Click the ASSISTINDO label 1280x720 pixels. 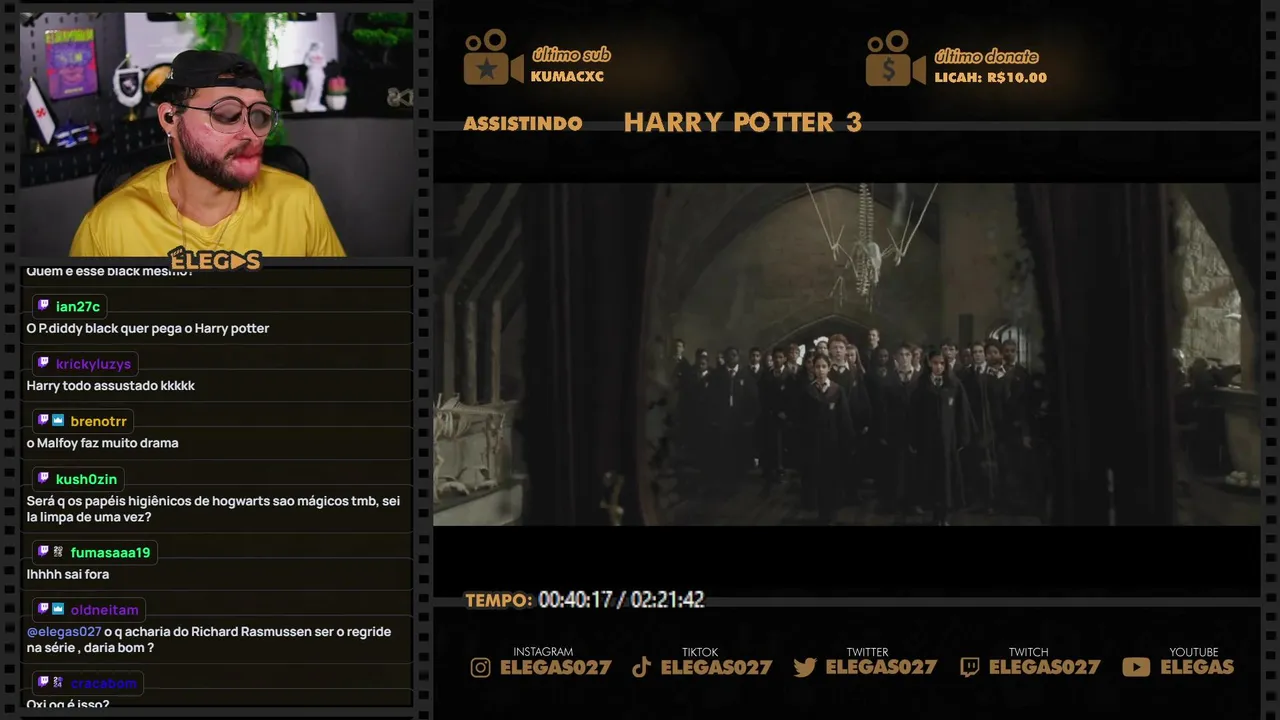[523, 123]
